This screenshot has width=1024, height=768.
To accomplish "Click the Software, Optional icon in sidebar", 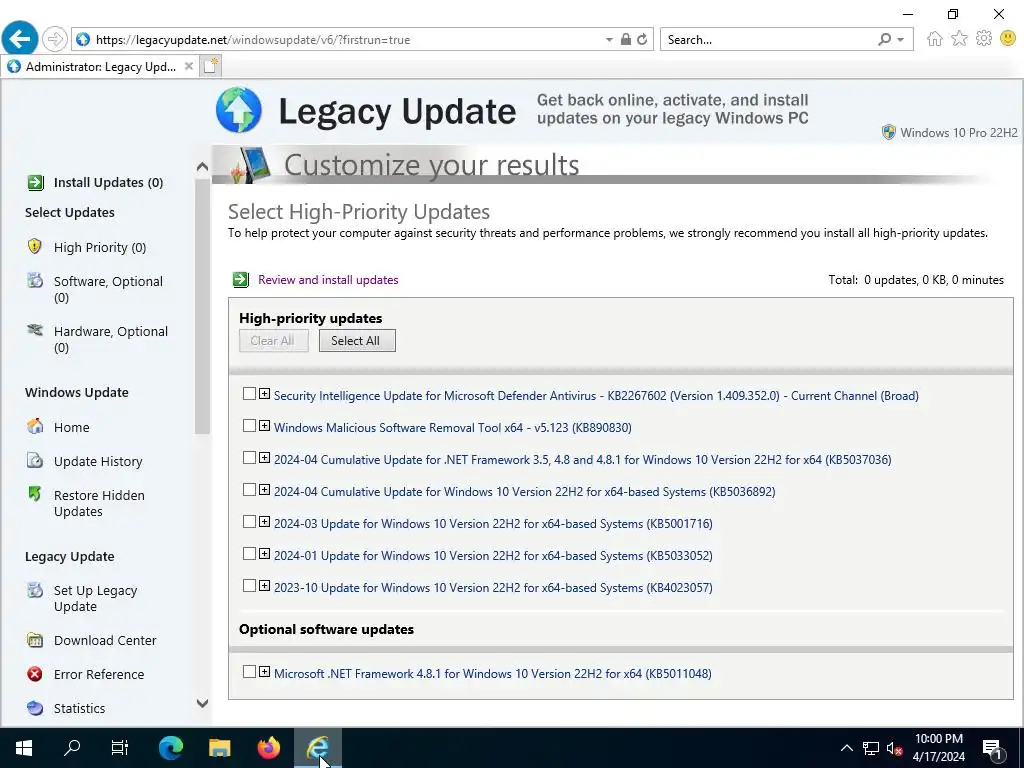I will [x=35, y=280].
